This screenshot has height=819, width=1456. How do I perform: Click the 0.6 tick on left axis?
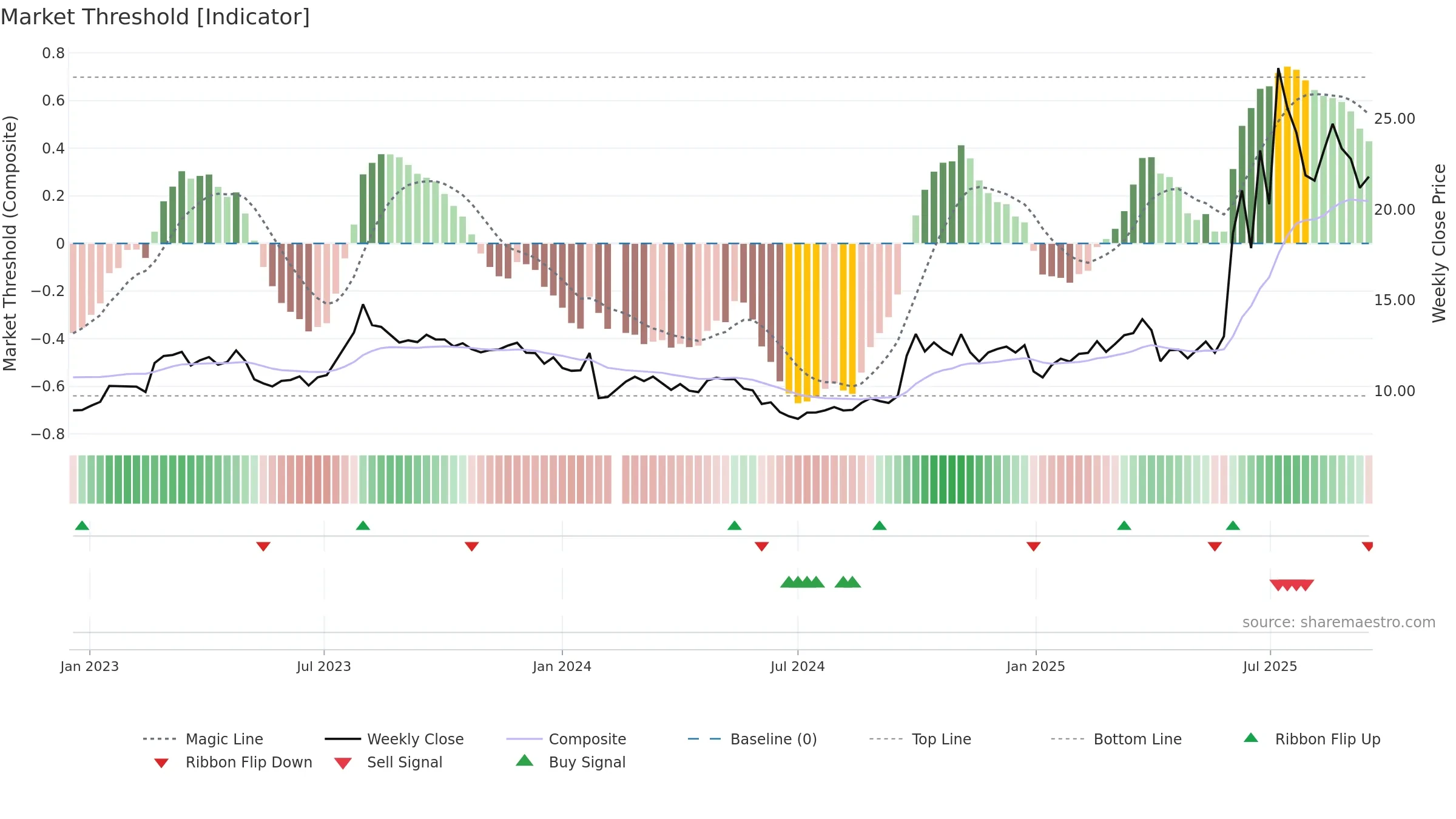point(53,101)
